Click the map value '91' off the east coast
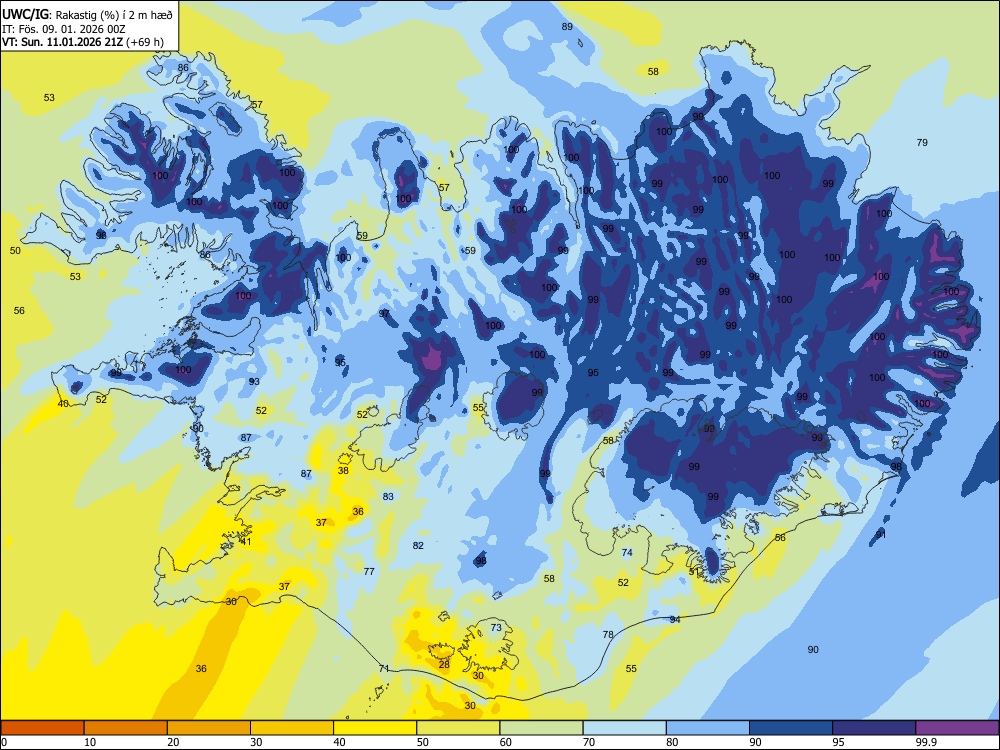This screenshot has height=750, width=1000. coord(881,534)
